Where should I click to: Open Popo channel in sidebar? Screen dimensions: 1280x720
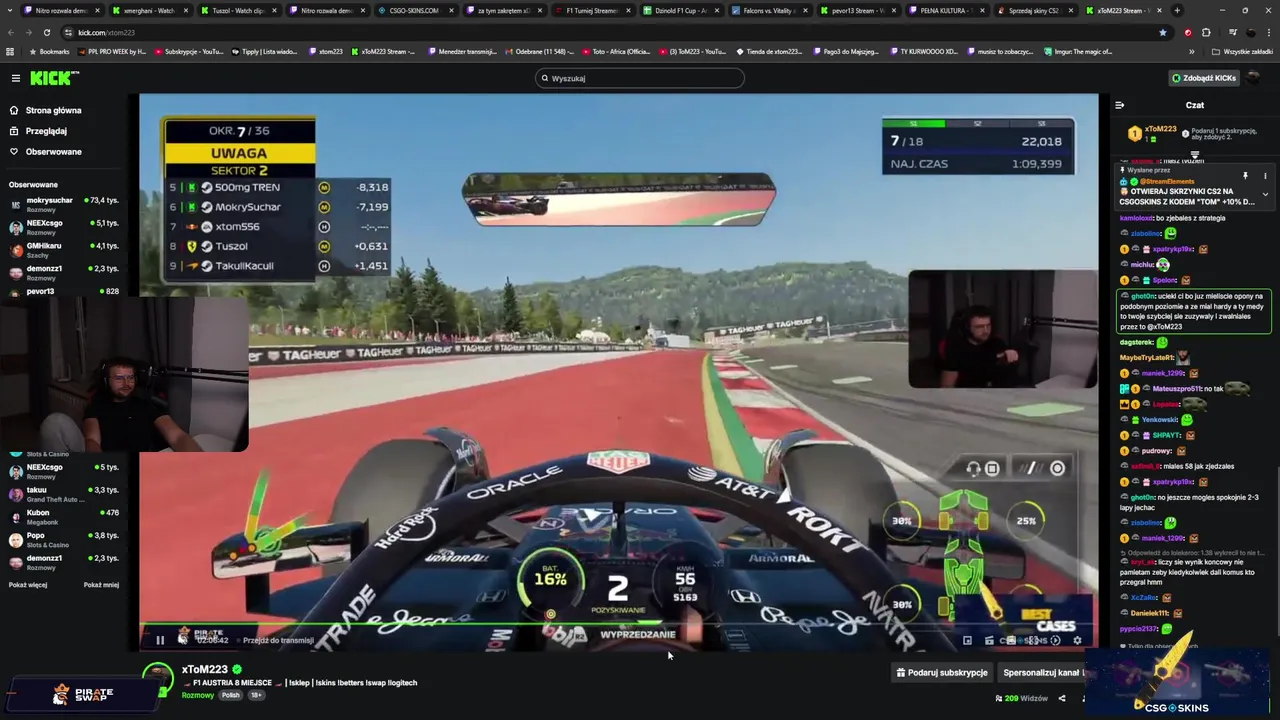point(64,540)
